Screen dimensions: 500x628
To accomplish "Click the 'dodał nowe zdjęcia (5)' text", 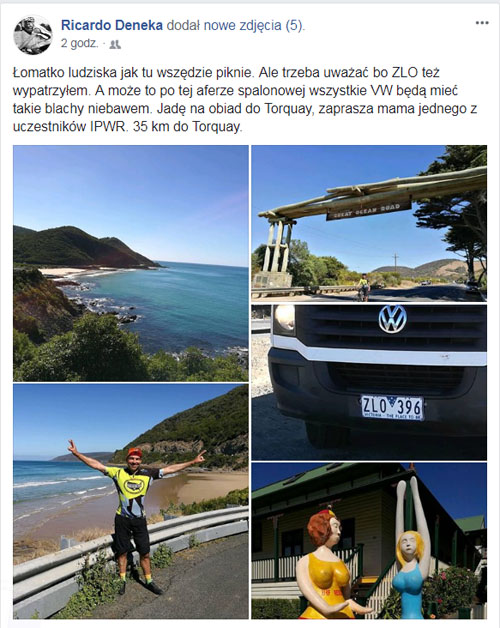I will click(x=236, y=25).
